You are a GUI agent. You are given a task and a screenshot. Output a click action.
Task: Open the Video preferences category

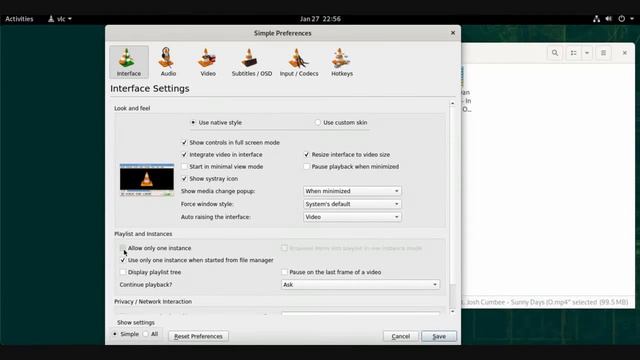pos(207,62)
